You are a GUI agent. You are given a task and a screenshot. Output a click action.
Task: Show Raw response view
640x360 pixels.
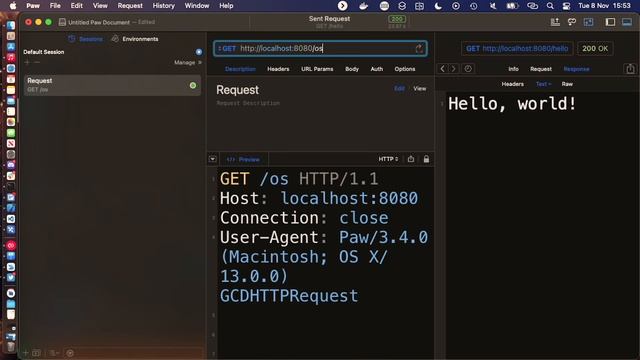click(x=567, y=84)
